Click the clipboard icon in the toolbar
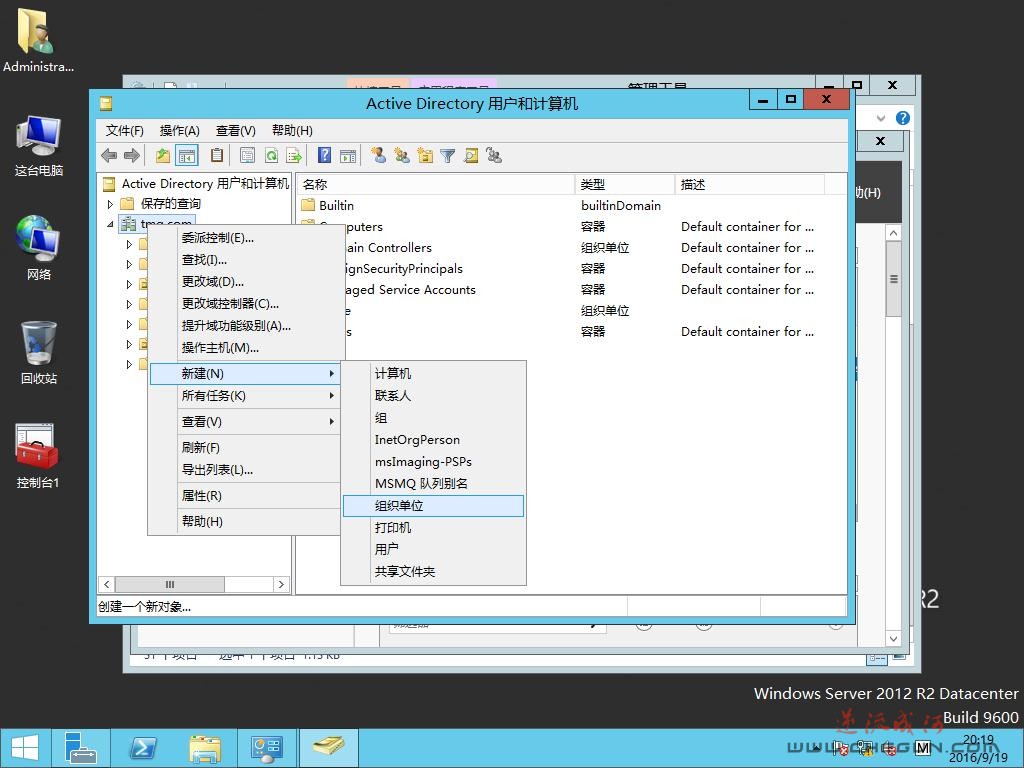 pos(217,155)
